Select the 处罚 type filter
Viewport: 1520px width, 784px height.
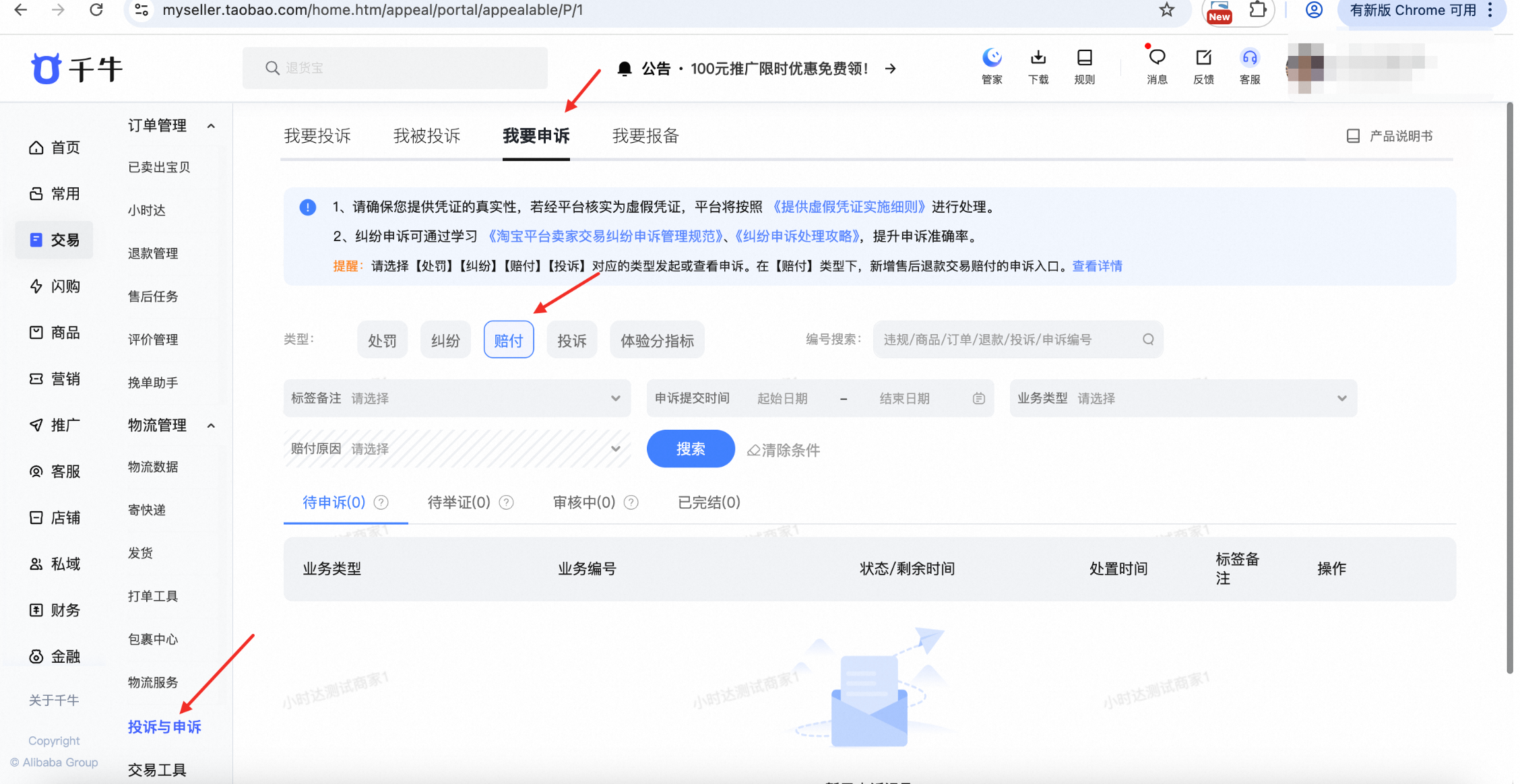pos(382,340)
